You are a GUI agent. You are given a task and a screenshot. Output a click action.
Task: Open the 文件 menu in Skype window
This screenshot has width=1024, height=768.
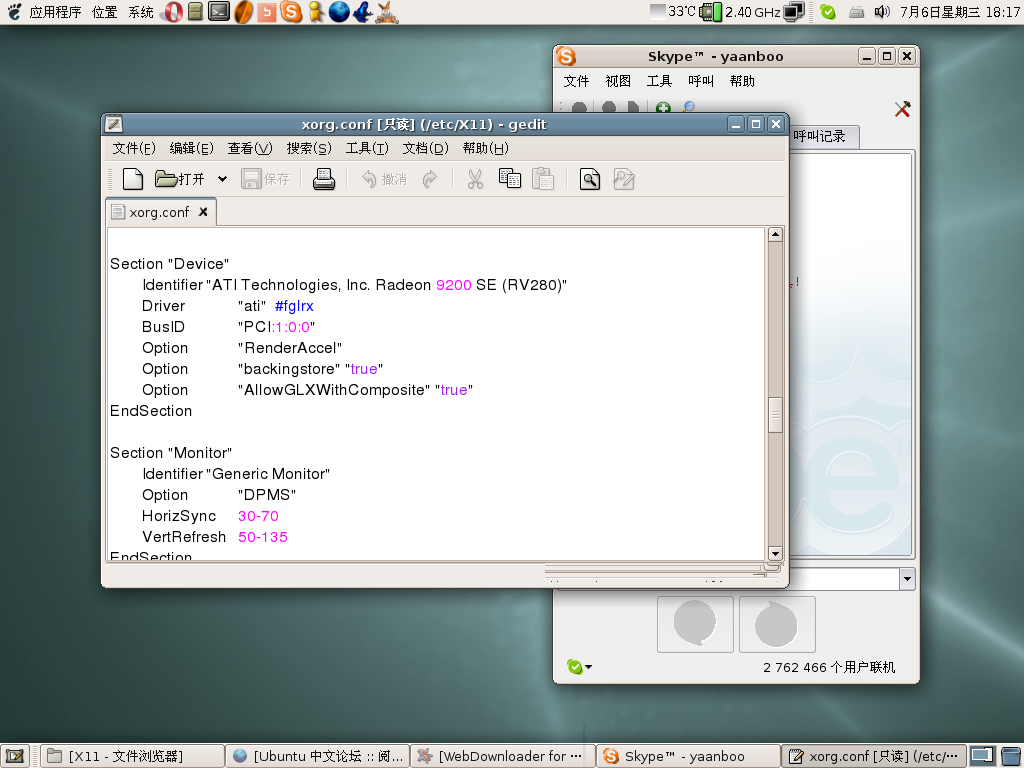click(x=576, y=81)
